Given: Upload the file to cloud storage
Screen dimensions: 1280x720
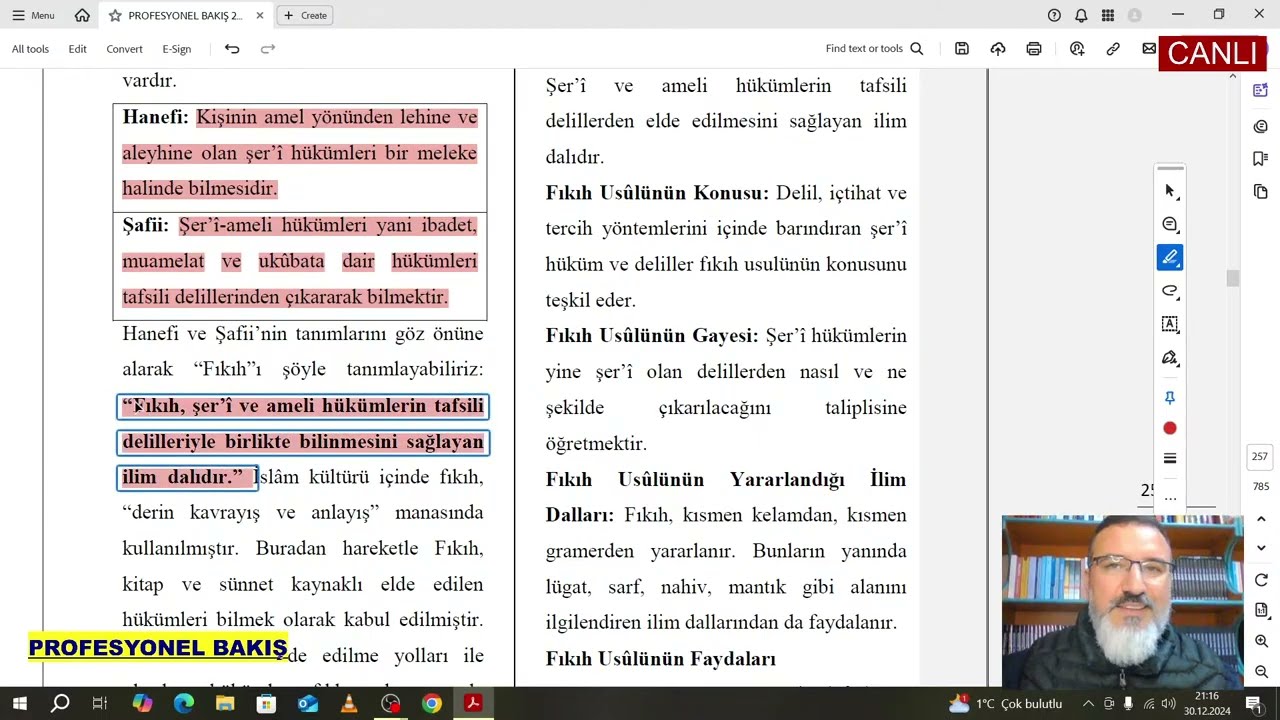Looking at the screenshot, I should point(997,49).
